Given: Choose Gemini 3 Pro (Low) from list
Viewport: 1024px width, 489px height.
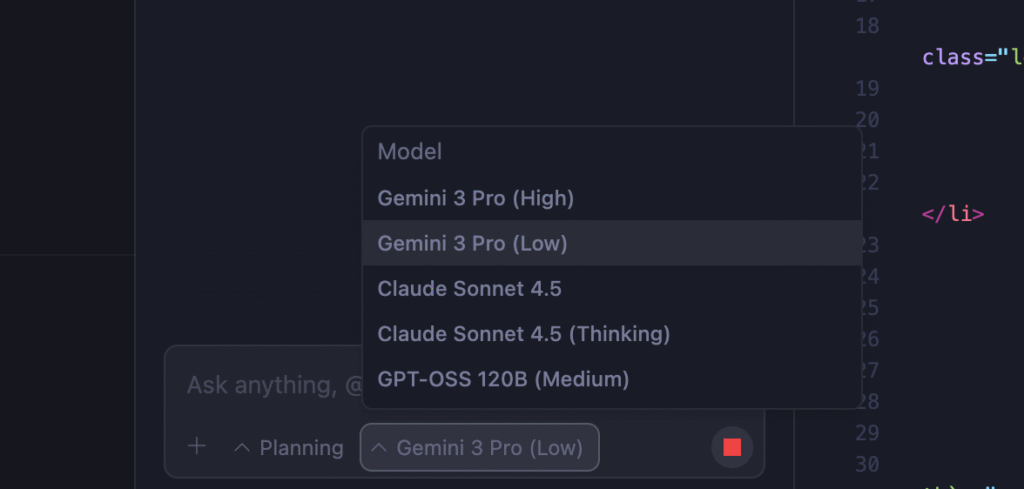Looking at the screenshot, I should 472,243.
